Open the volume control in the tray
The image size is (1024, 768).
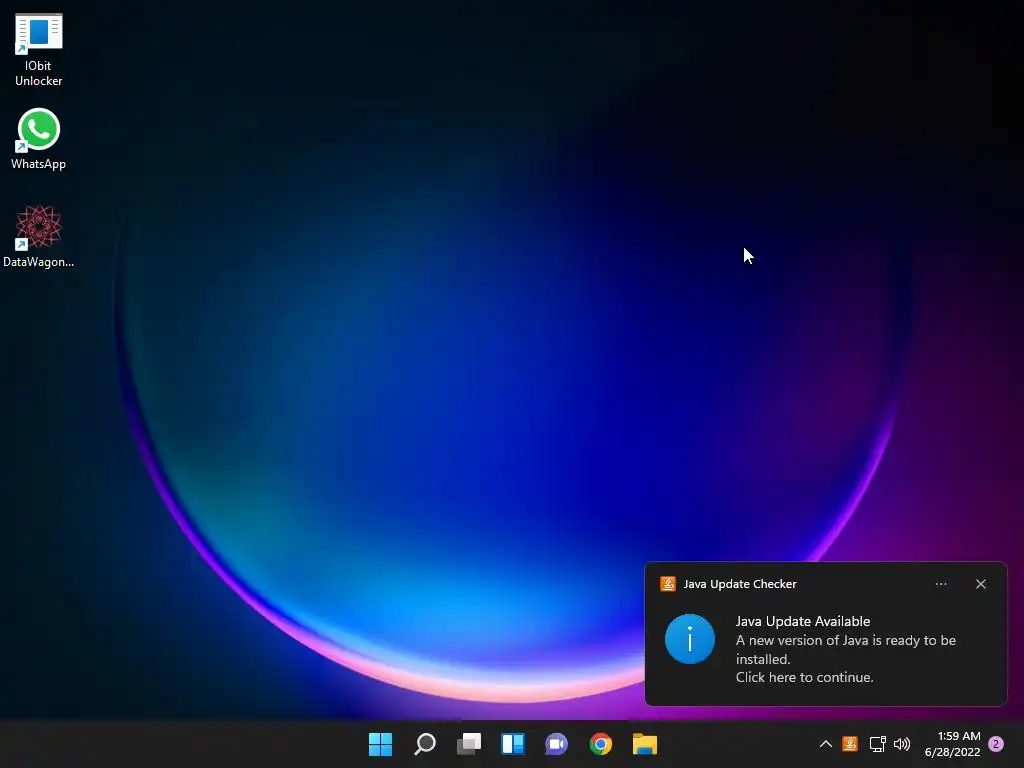pyautogui.click(x=902, y=744)
